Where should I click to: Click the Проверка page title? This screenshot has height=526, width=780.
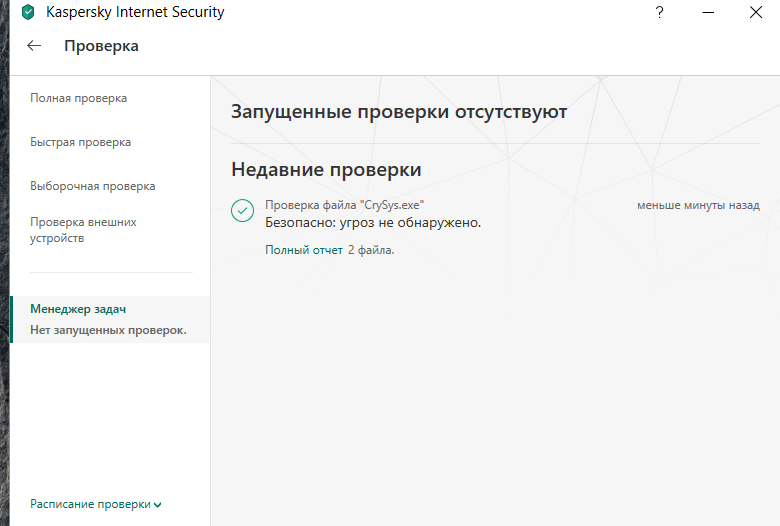coord(101,46)
